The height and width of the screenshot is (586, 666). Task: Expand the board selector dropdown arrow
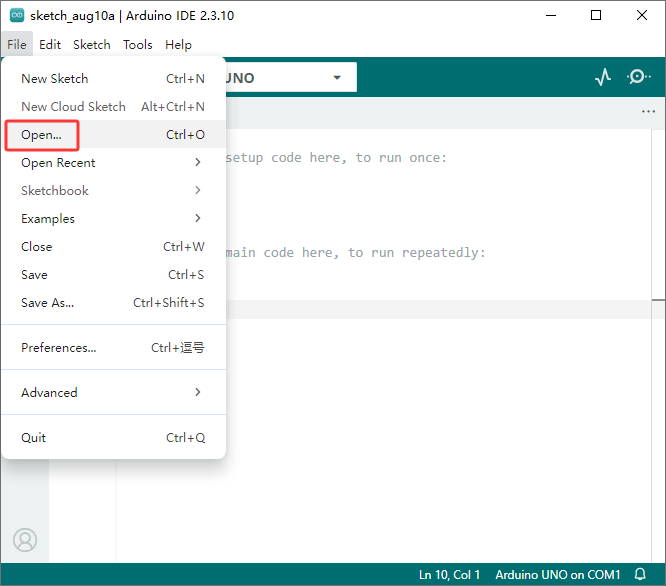tap(337, 77)
